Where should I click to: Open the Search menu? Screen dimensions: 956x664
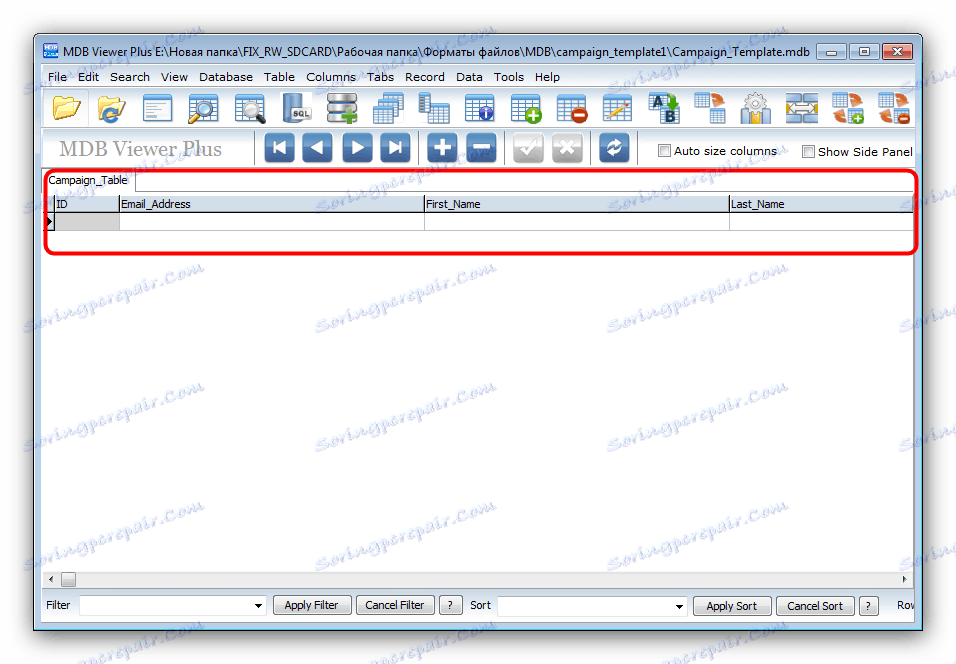point(130,77)
